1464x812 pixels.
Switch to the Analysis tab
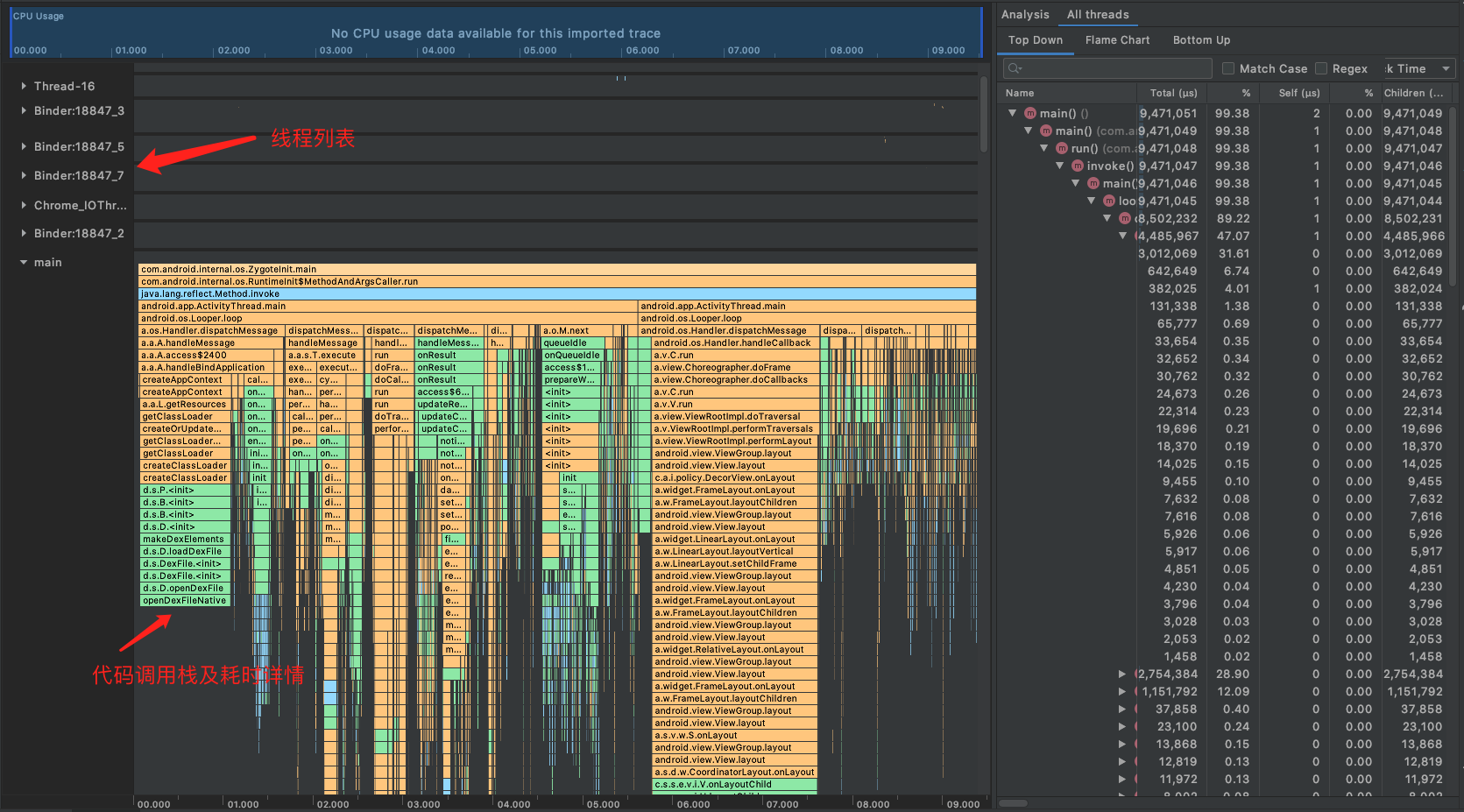coord(1025,14)
